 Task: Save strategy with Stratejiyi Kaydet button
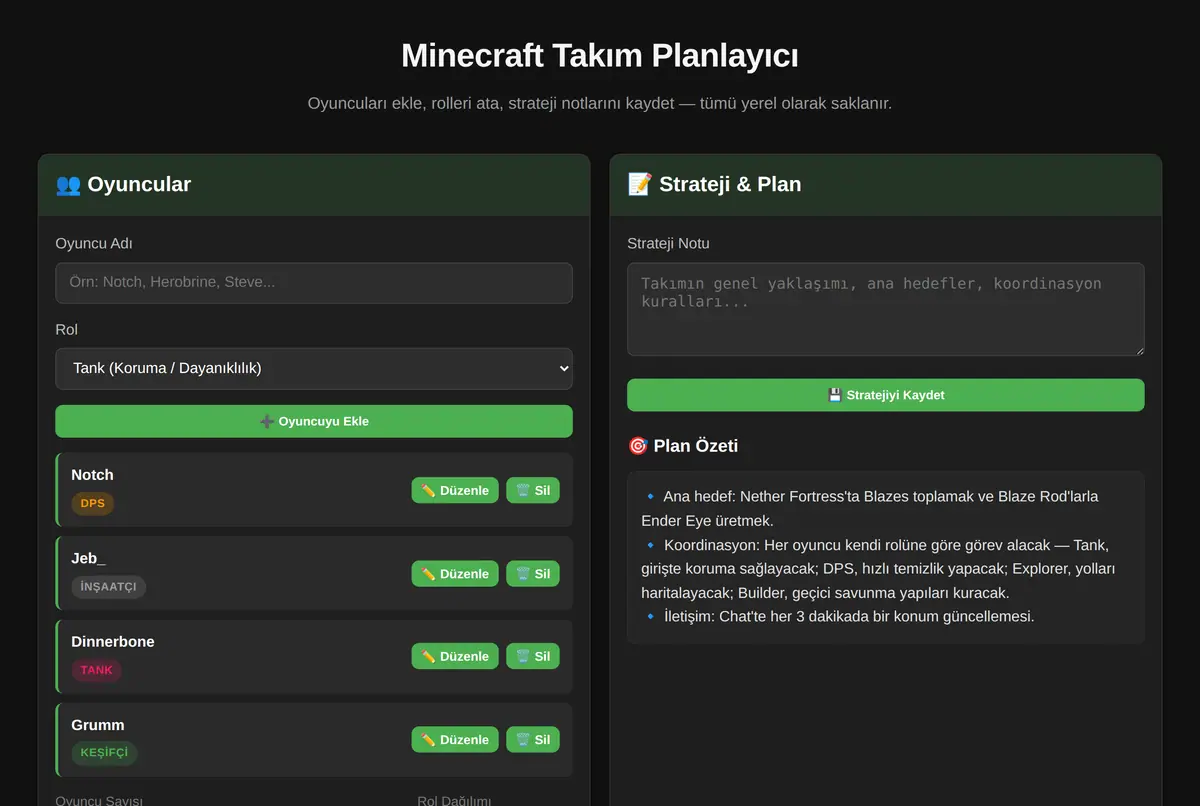tap(886, 395)
